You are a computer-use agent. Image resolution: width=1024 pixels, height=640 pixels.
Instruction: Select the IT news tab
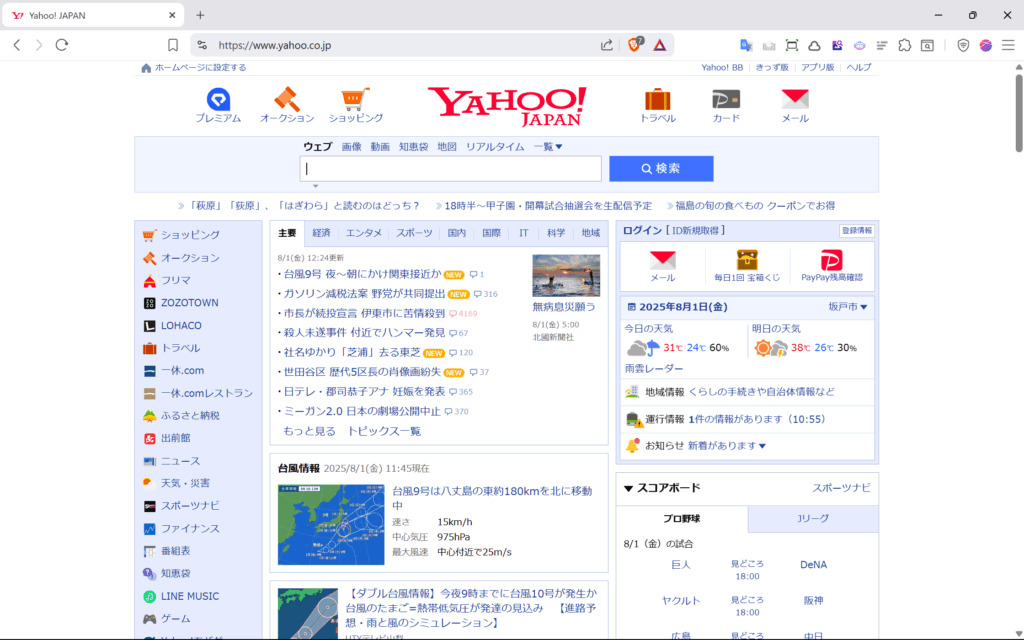(524, 233)
